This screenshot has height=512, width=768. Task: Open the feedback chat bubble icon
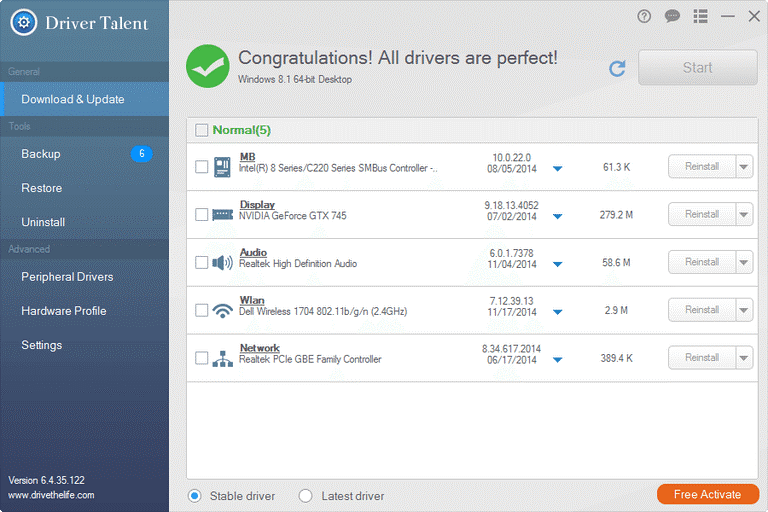click(672, 17)
